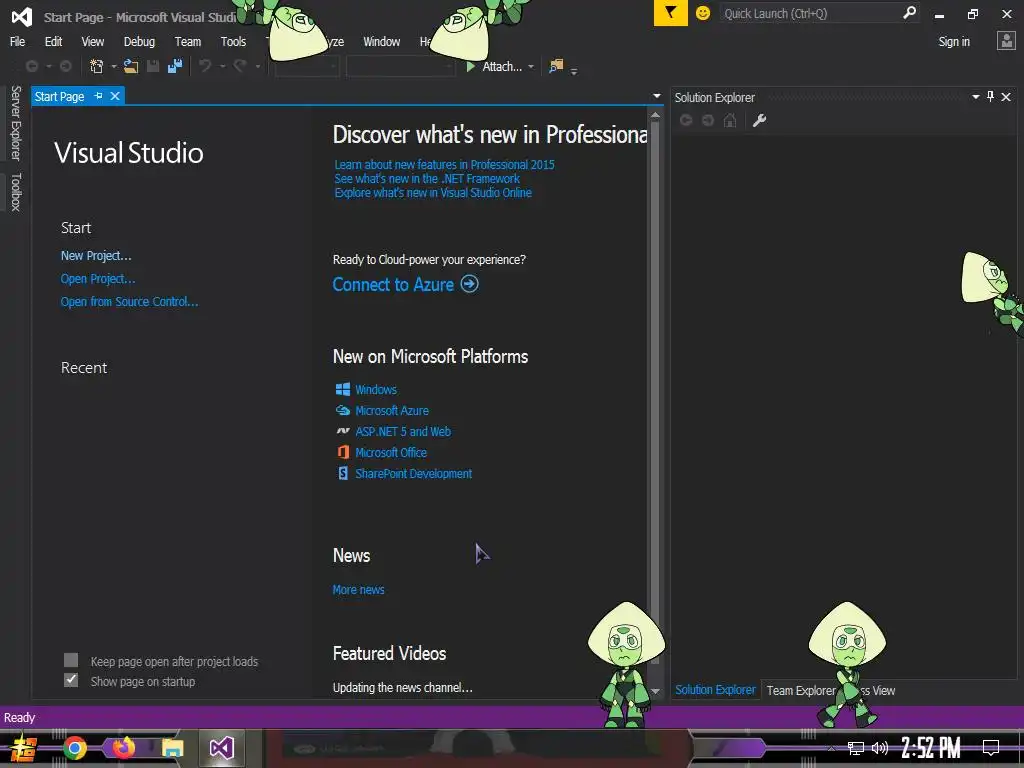
Task: Open the Solution Platforms combo box
Action: click(x=400, y=66)
